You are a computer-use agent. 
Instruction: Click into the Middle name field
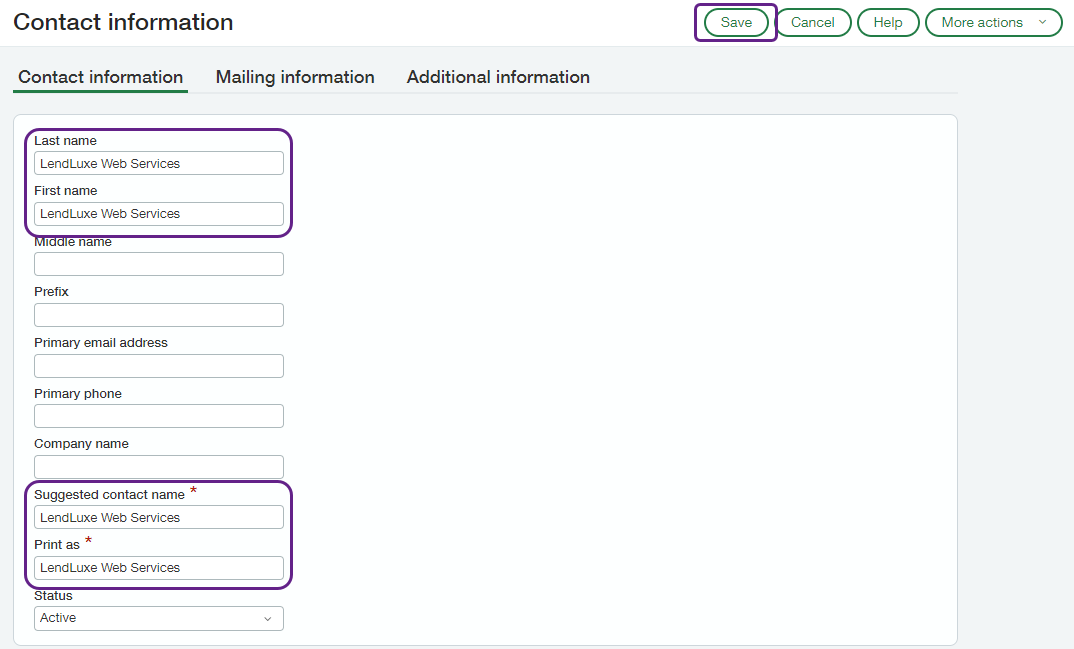coord(158,263)
